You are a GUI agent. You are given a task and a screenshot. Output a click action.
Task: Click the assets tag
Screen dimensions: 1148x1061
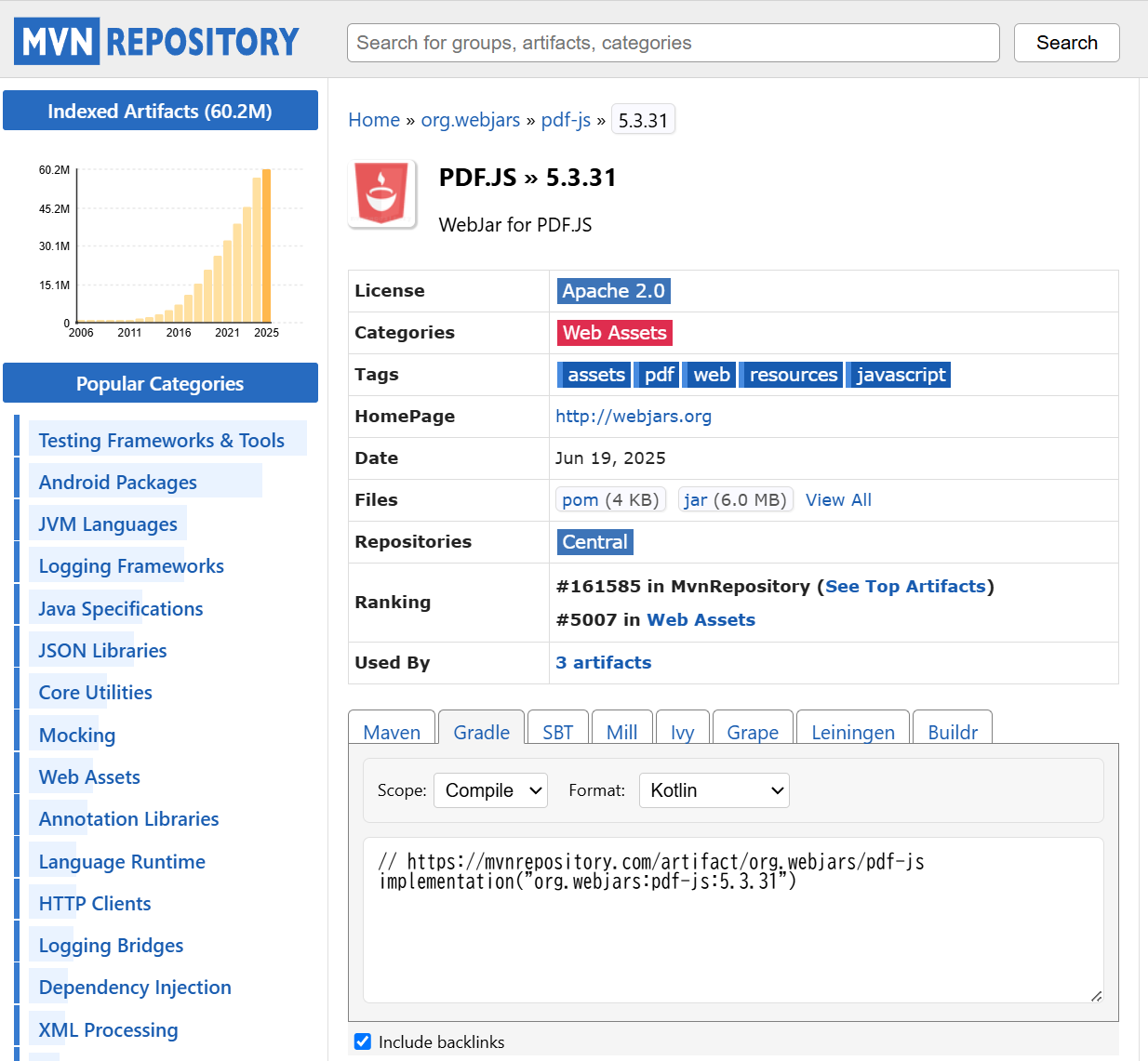[594, 375]
